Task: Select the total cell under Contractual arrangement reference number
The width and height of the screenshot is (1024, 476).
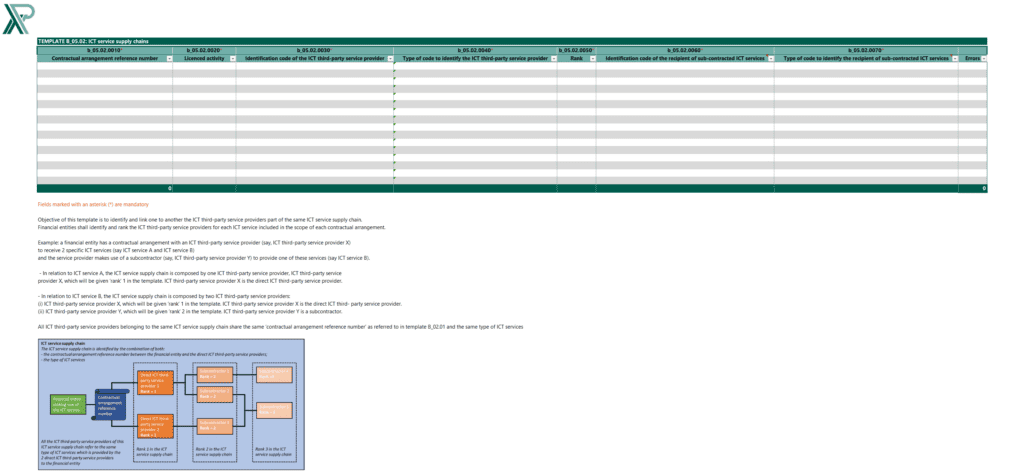Action: 104,188
